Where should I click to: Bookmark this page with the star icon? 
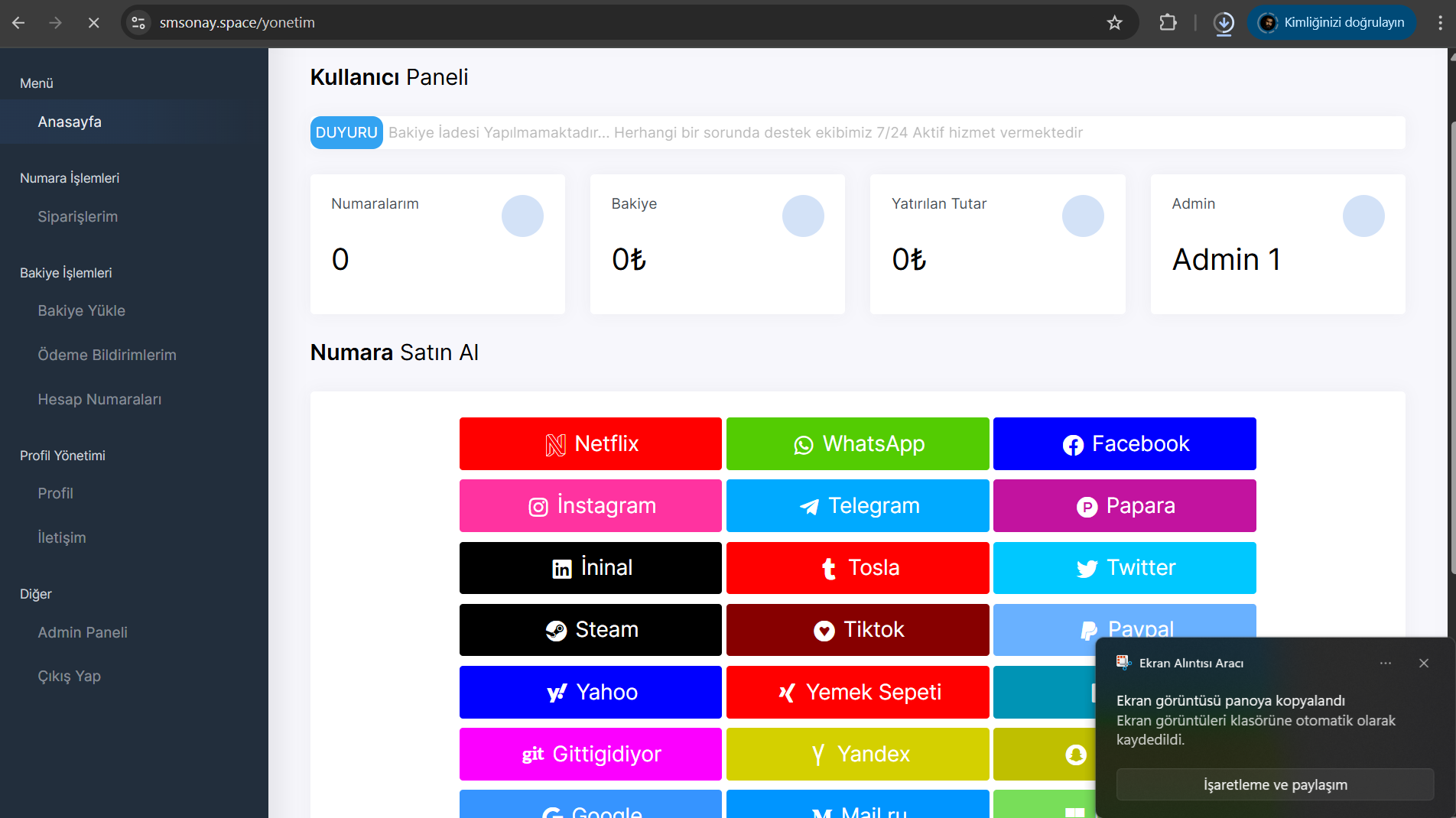click(1114, 23)
